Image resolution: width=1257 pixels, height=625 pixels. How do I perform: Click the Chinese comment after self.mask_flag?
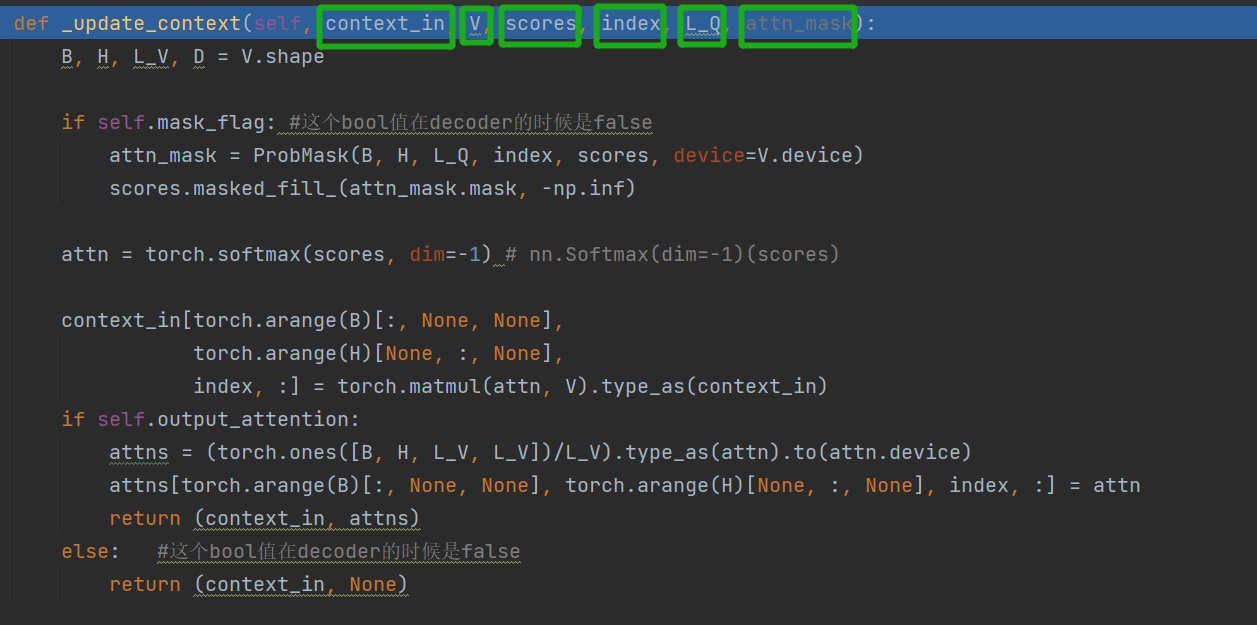pyautogui.click(x=470, y=123)
